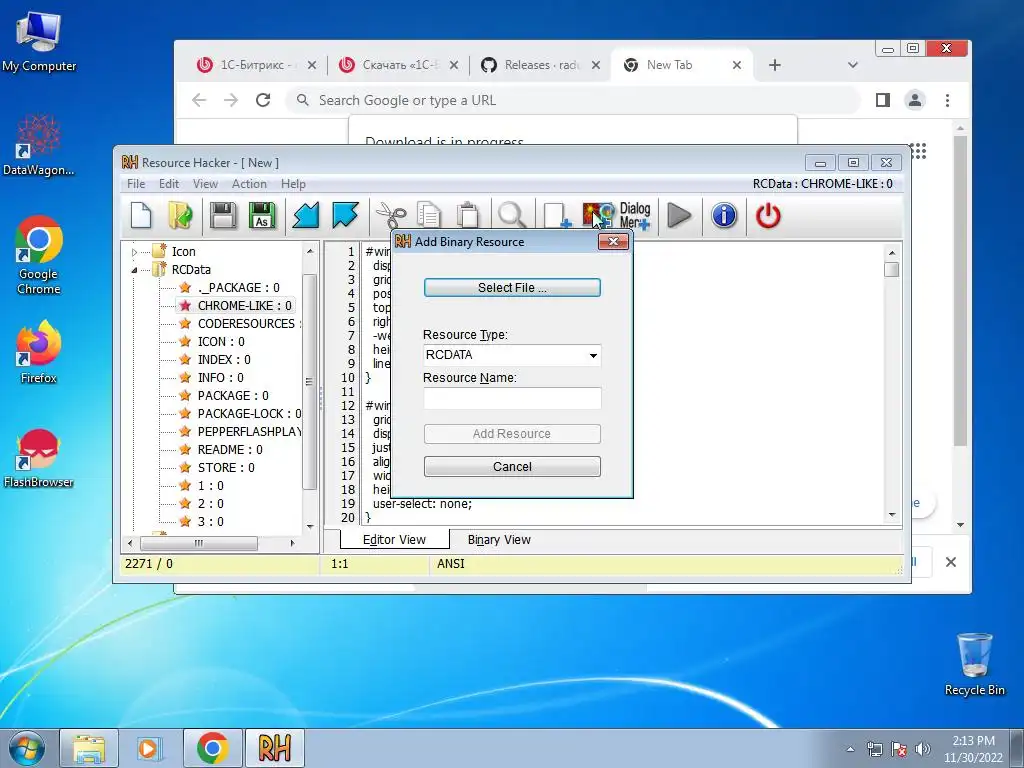Open the Google apps grid icon
Viewport: 1024px width, 768px height.
[x=919, y=152]
